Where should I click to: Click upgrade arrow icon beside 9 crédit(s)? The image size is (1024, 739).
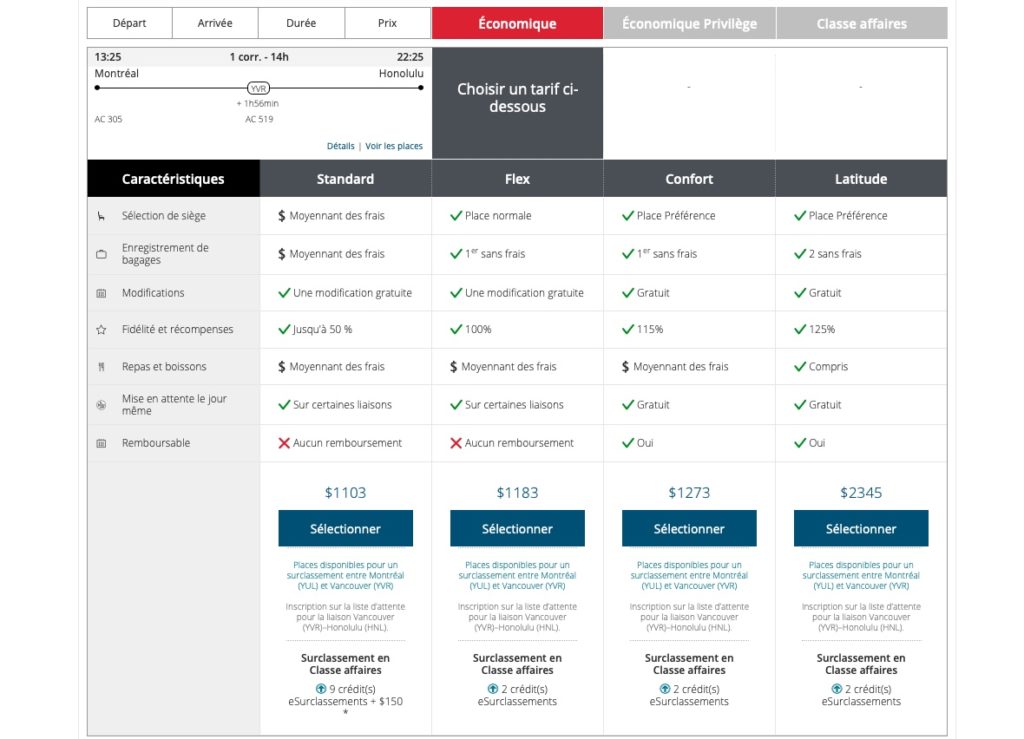[x=321, y=689]
